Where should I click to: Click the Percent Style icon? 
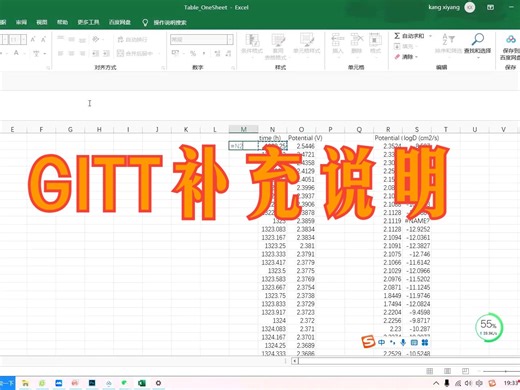coord(193,53)
